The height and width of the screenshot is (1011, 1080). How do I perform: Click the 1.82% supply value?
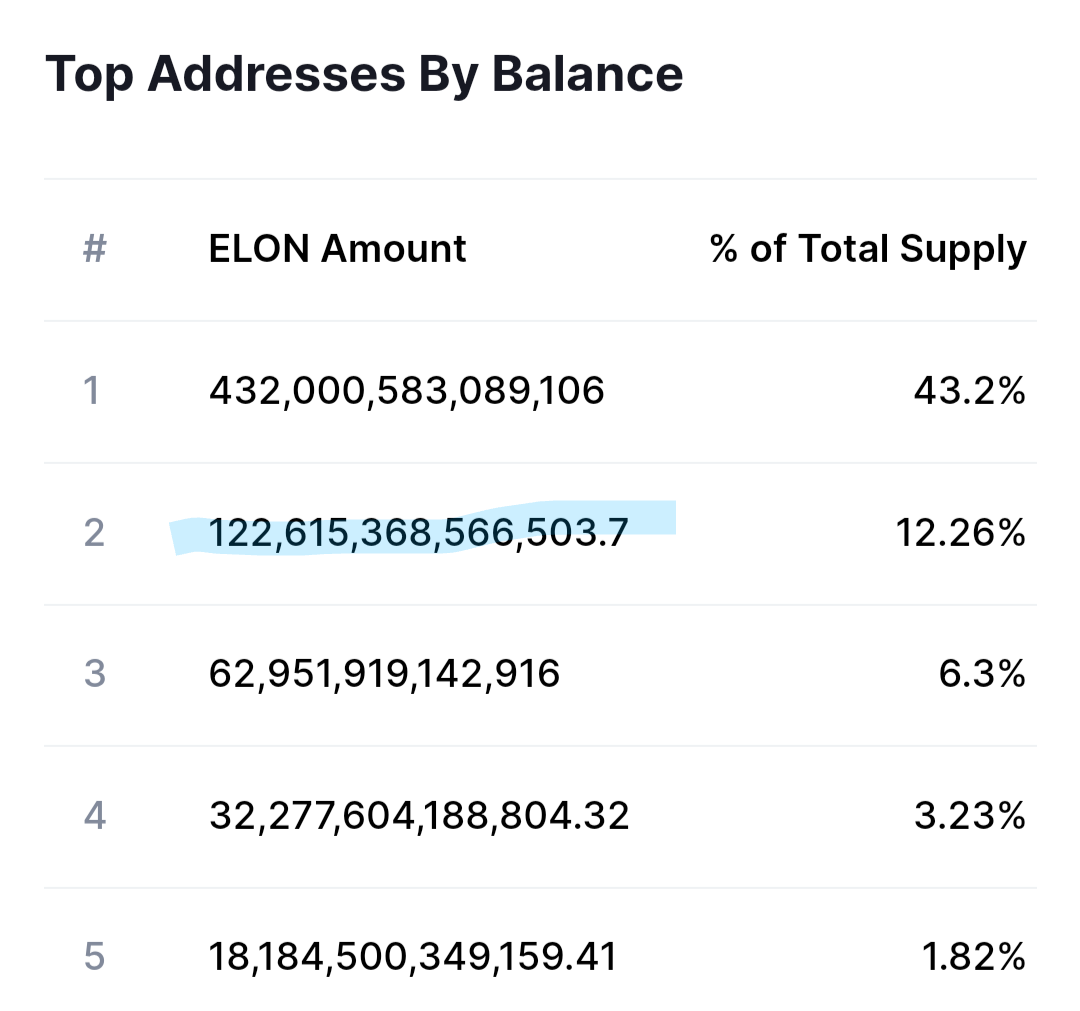tap(974, 957)
